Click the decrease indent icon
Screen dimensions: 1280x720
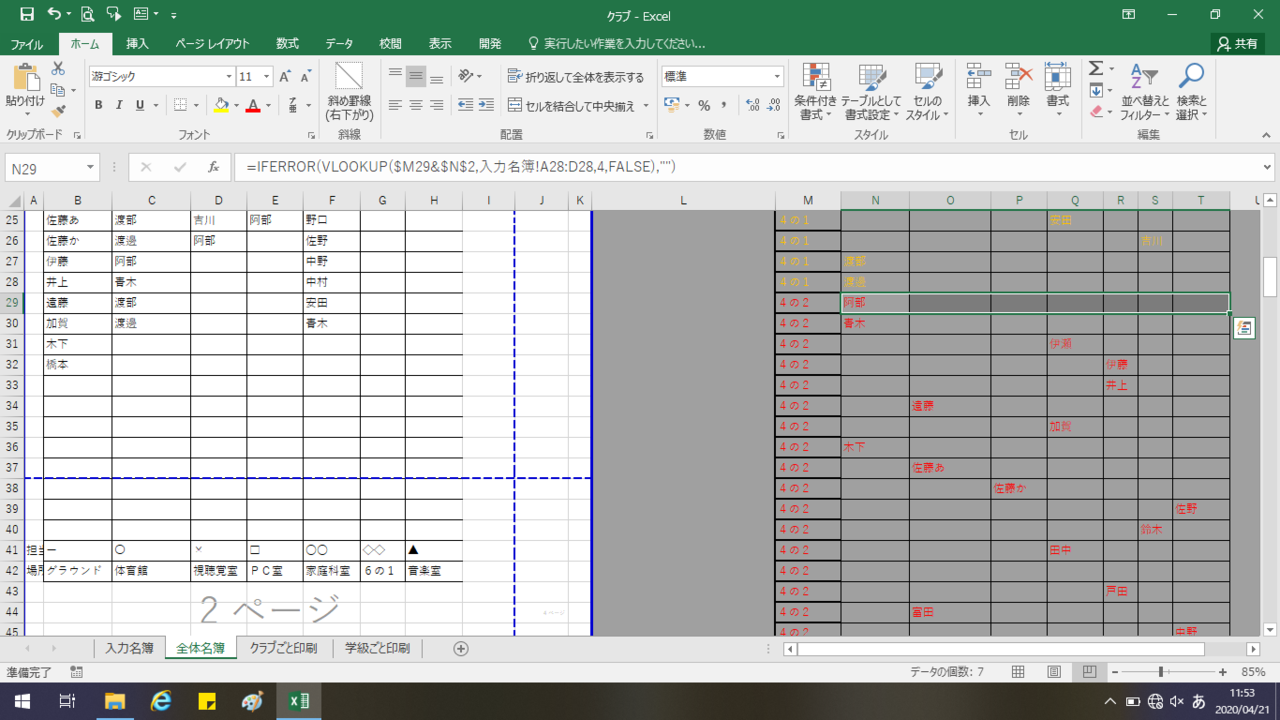tap(465, 105)
